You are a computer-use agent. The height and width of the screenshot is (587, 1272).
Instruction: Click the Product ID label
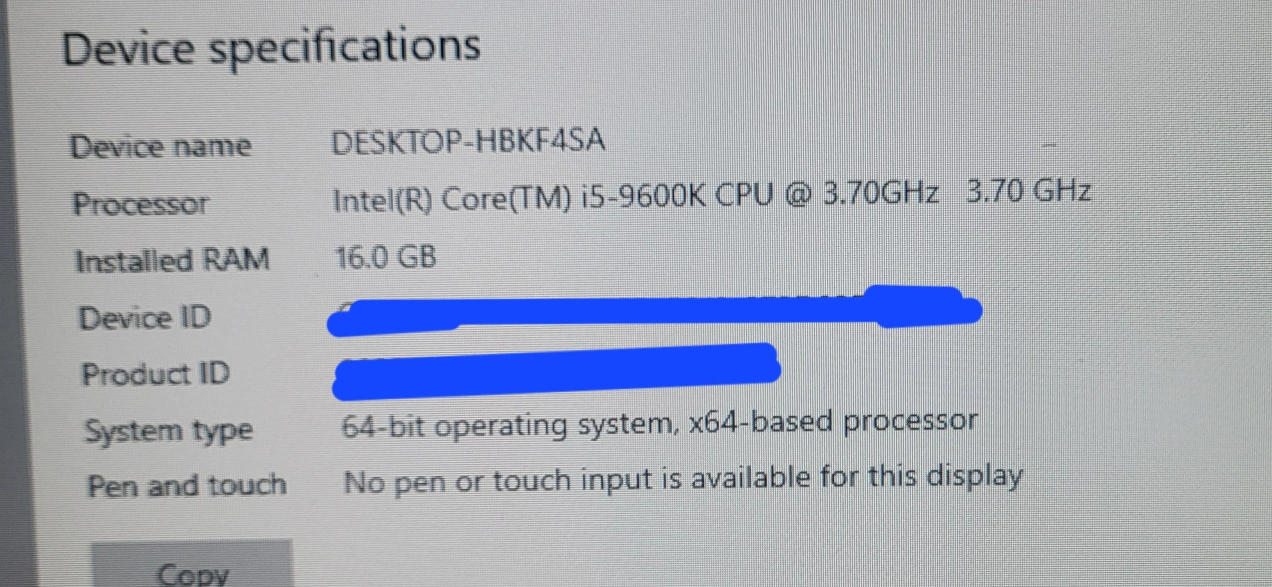155,374
